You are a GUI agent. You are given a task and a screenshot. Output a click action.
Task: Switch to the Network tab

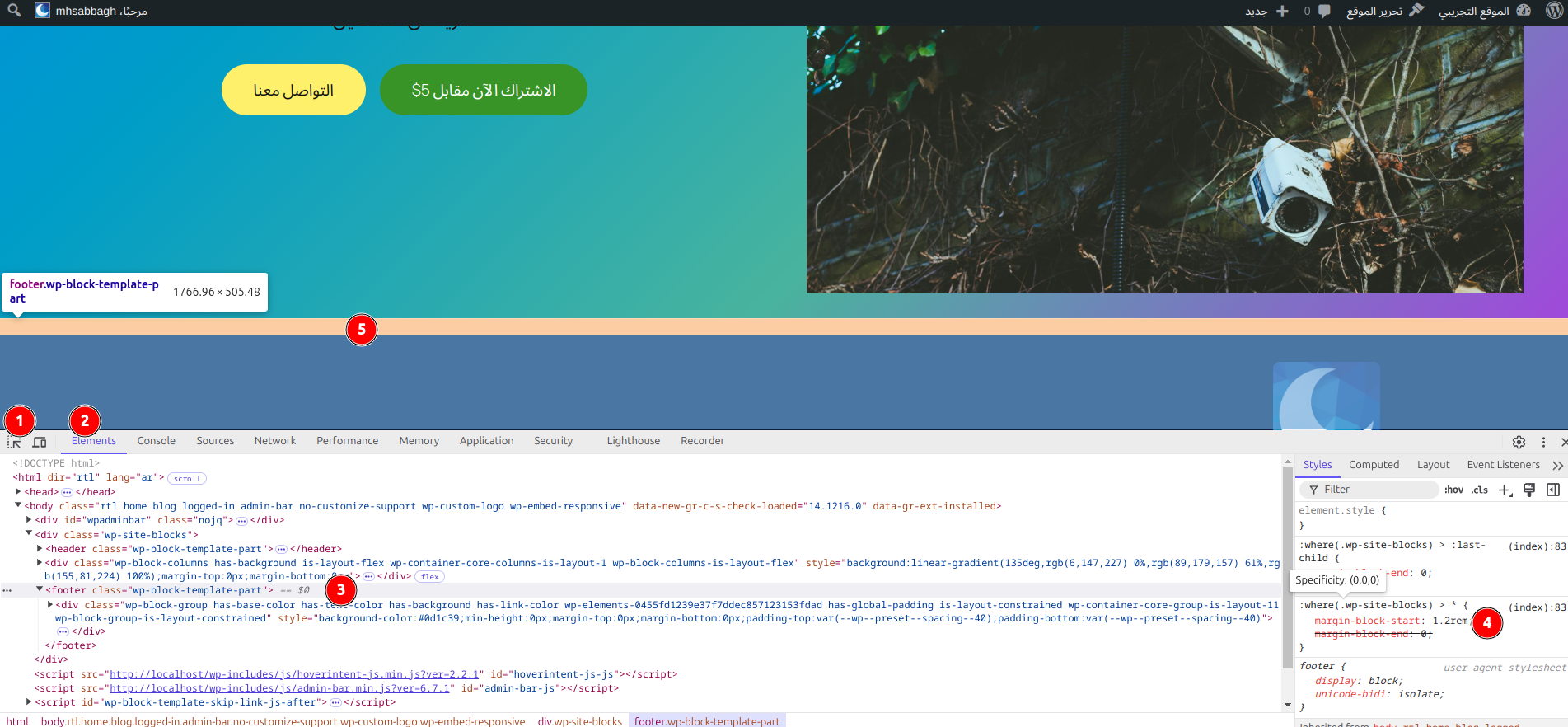275,441
